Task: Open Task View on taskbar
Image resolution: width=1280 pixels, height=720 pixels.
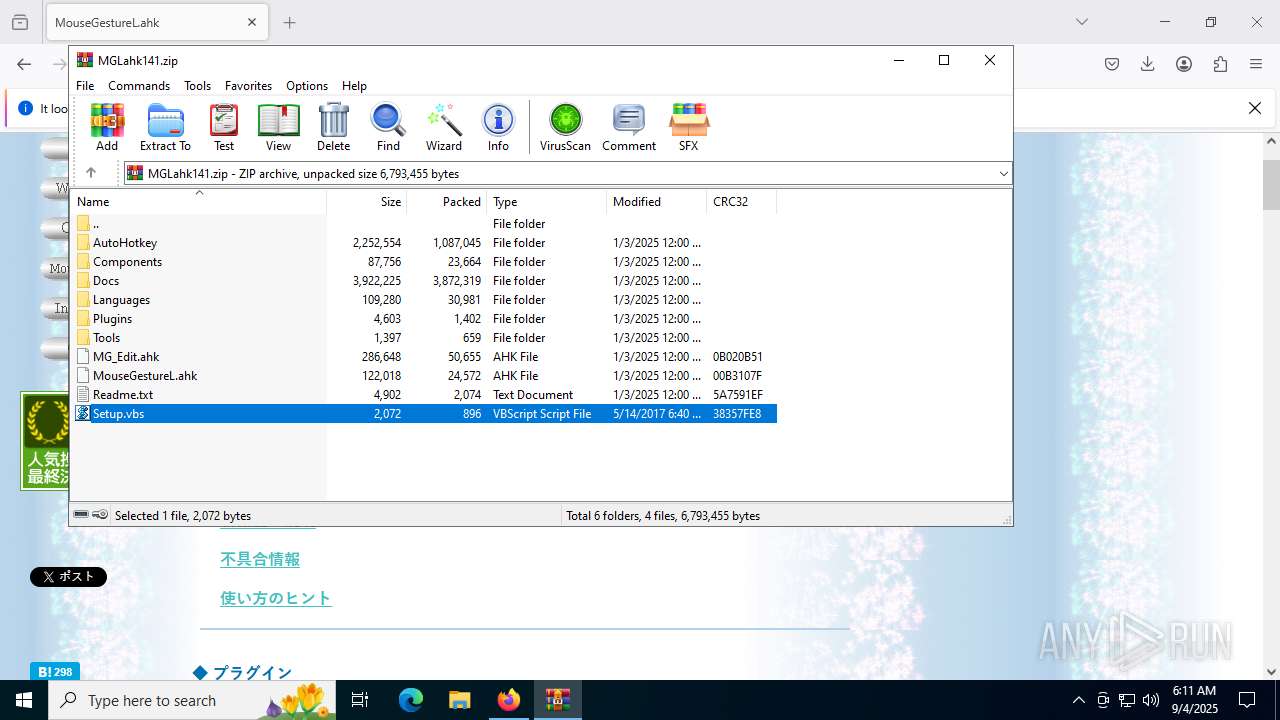Action: [360, 700]
